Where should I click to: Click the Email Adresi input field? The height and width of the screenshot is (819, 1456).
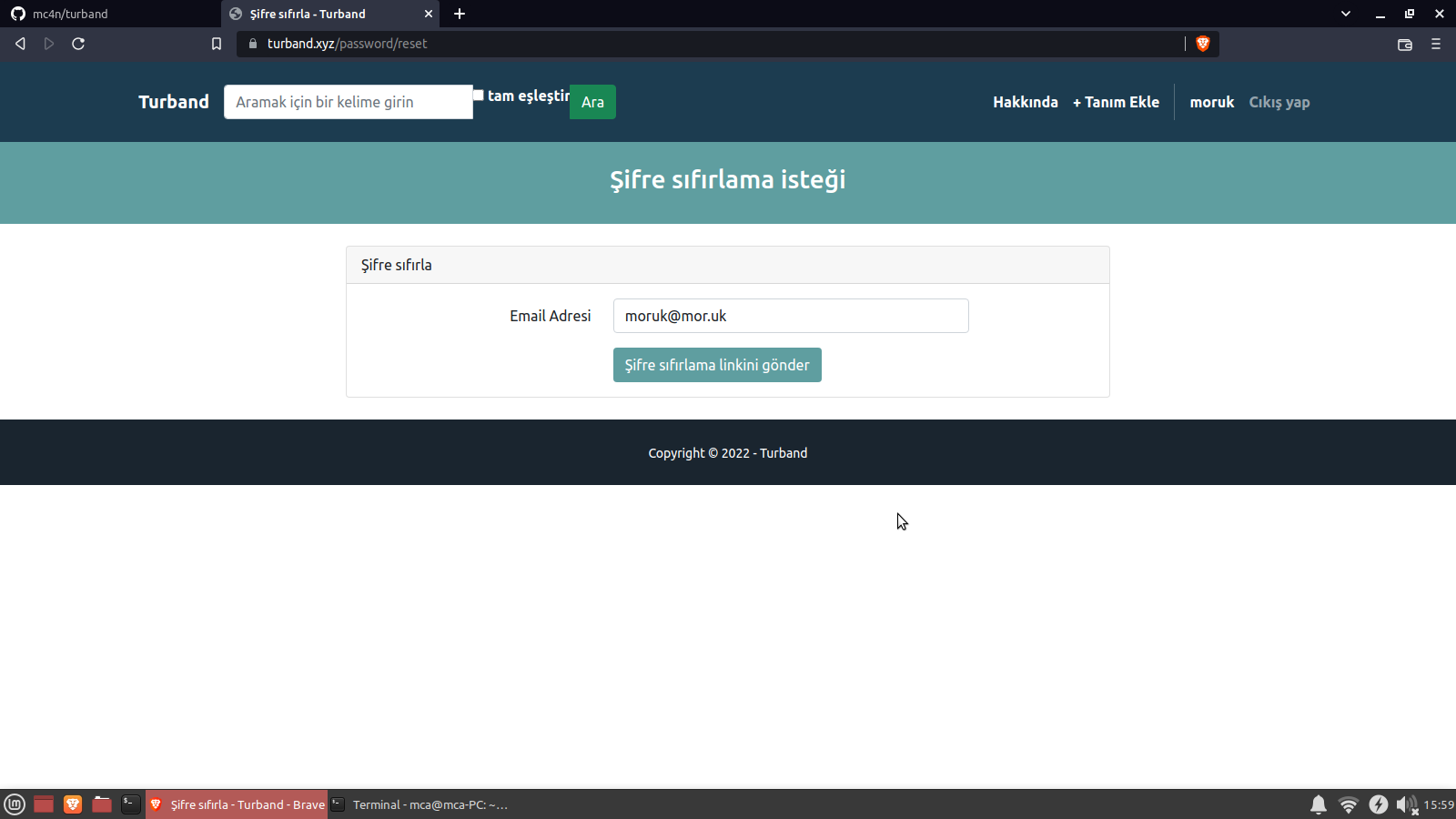coord(791,316)
